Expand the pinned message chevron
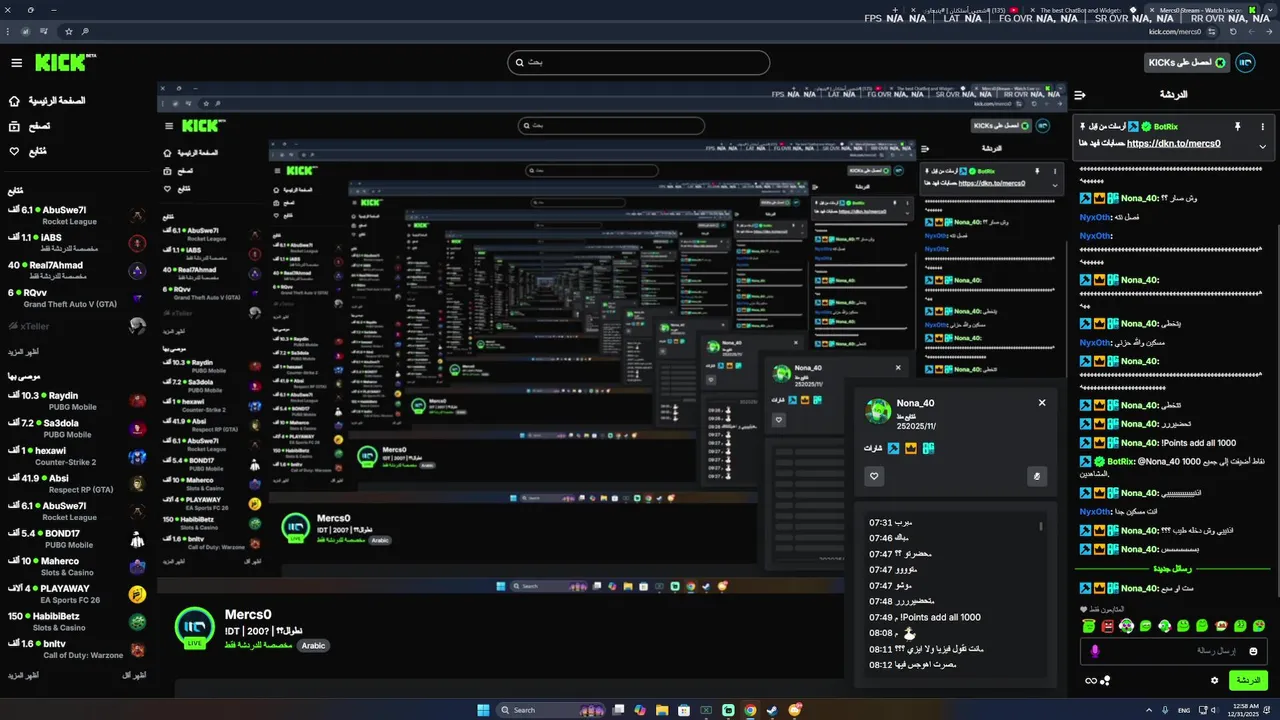 [x=1262, y=146]
